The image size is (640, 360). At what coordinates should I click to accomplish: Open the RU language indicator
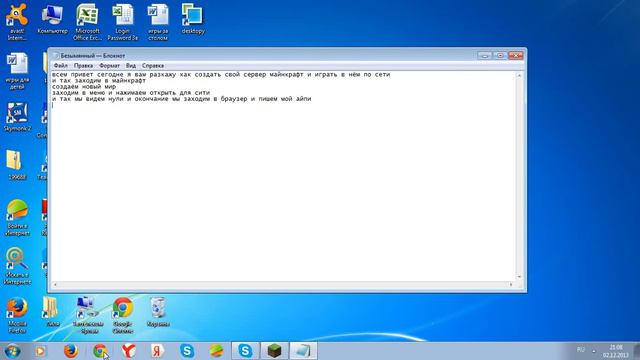click(581, 350)
